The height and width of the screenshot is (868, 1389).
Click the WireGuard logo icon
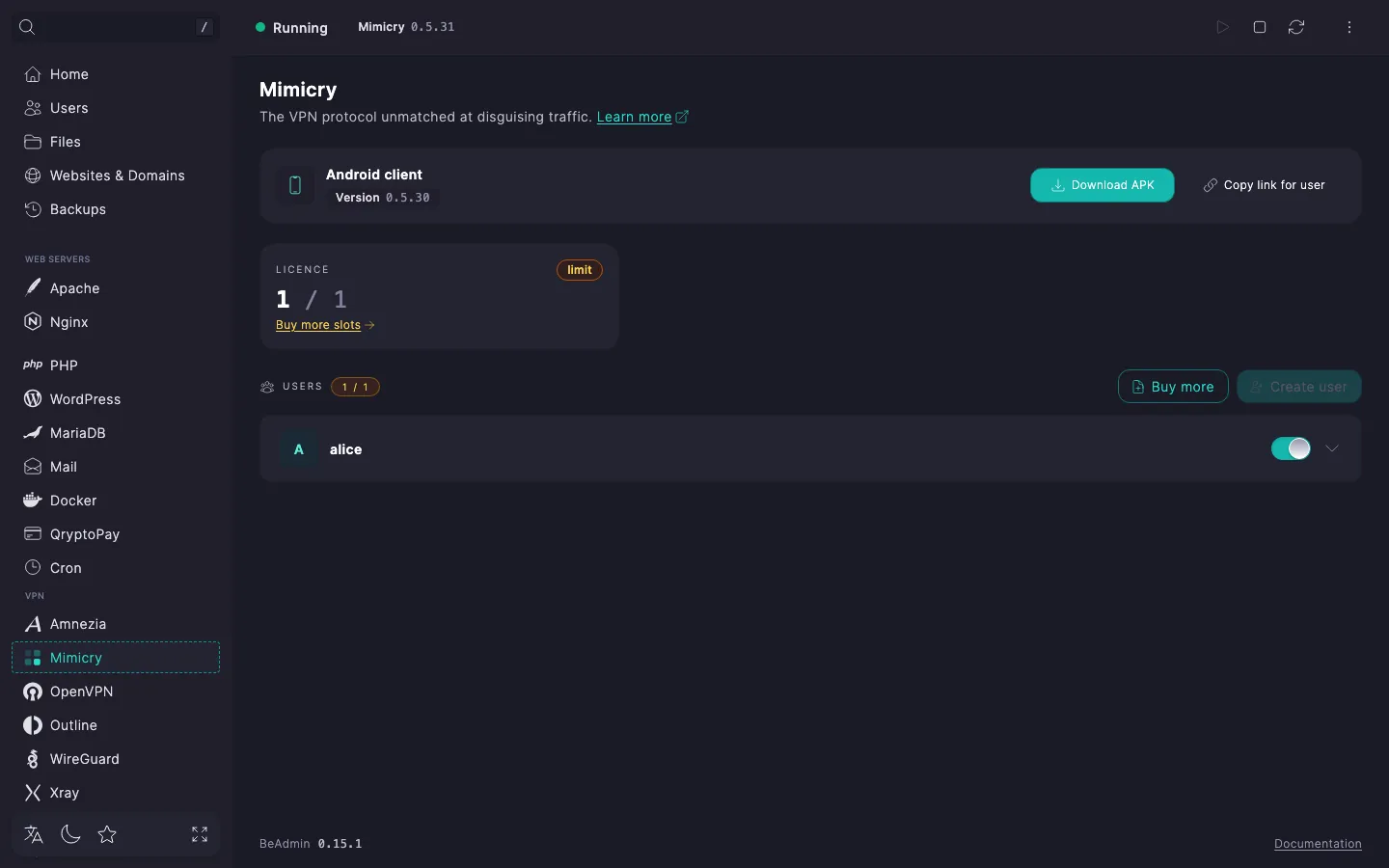33,759
